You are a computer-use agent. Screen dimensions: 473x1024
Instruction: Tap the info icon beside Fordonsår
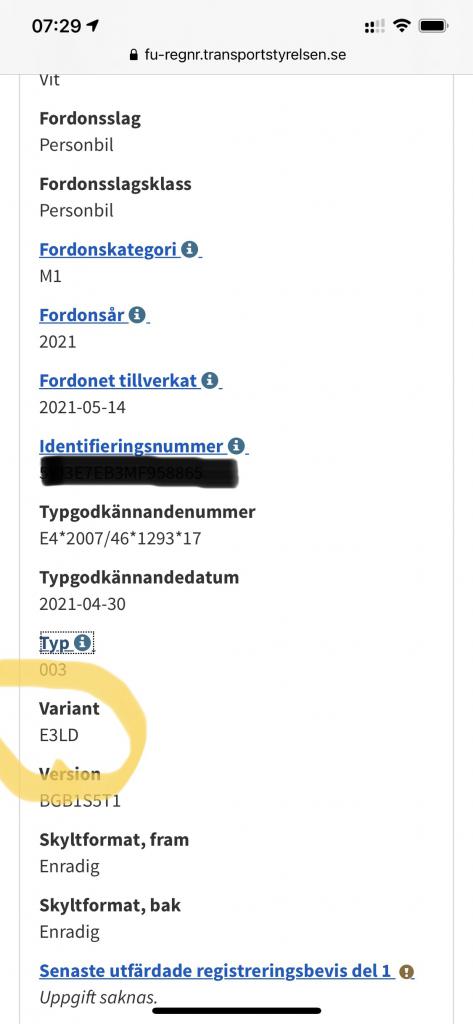tap(137, 315)
